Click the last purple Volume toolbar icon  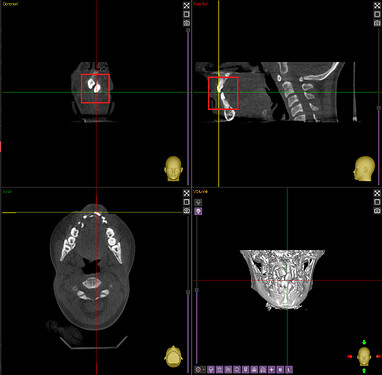point(289,369)
